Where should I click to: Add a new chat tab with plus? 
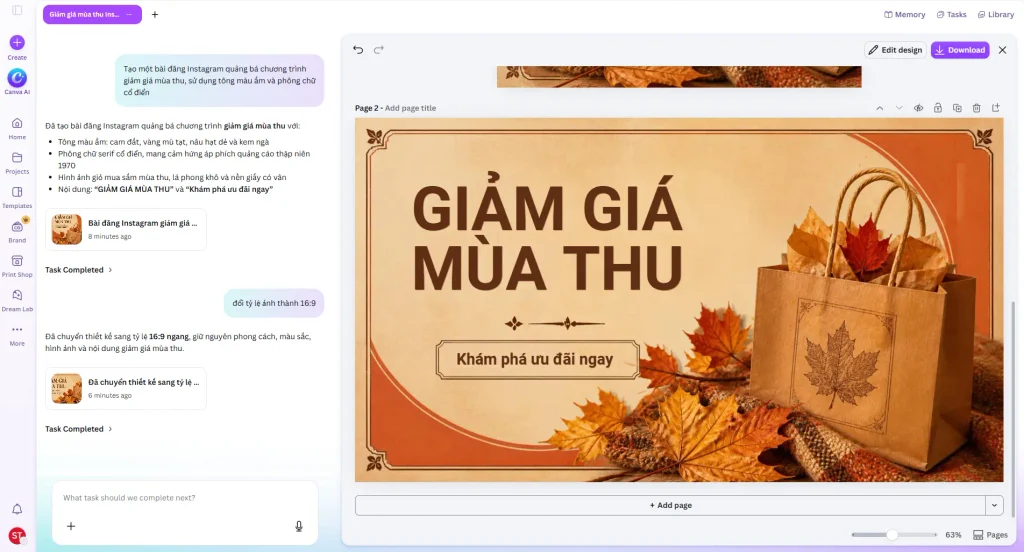pos(155,14)
